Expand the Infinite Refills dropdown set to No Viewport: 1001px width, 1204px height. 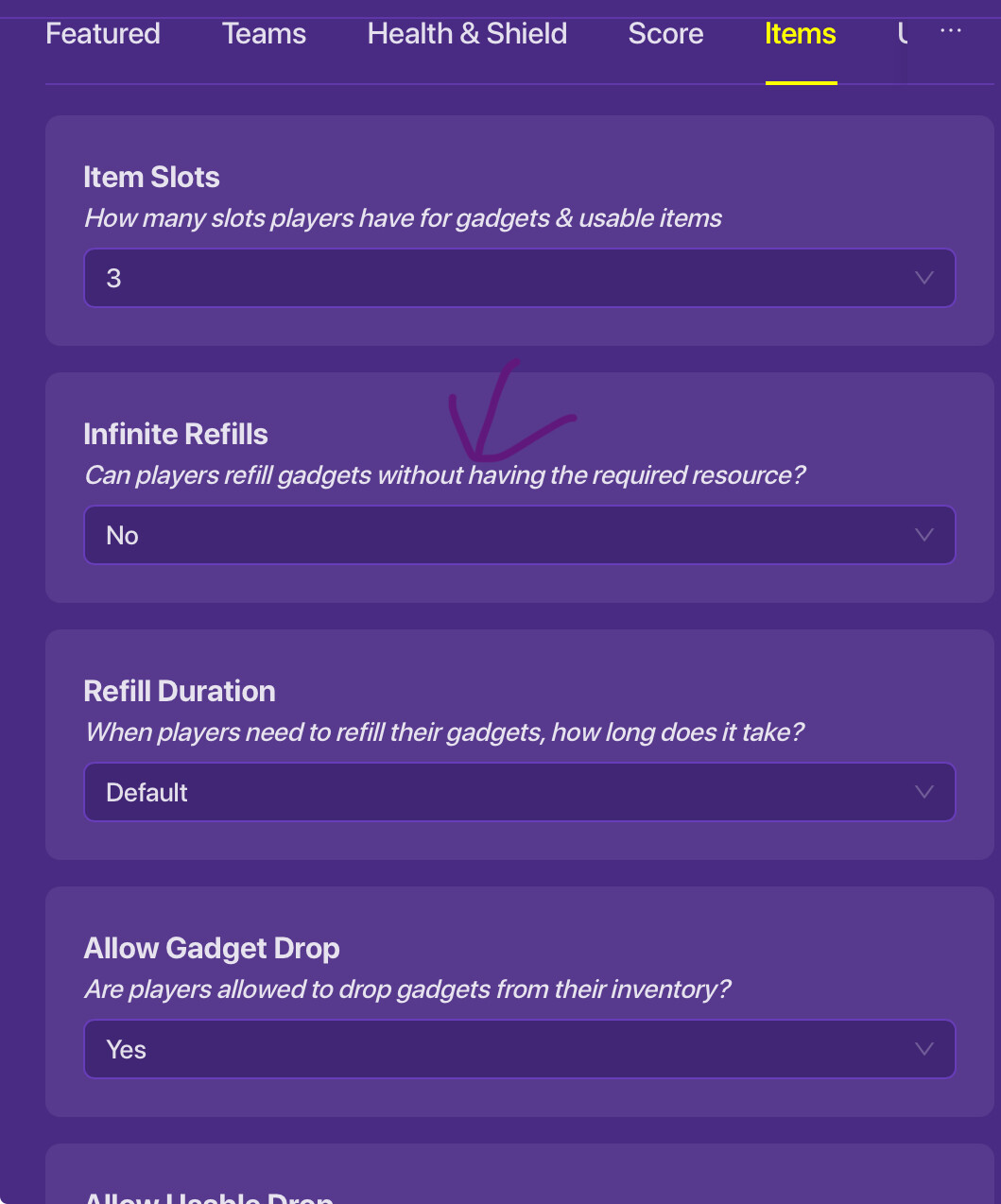coord(519,535)
